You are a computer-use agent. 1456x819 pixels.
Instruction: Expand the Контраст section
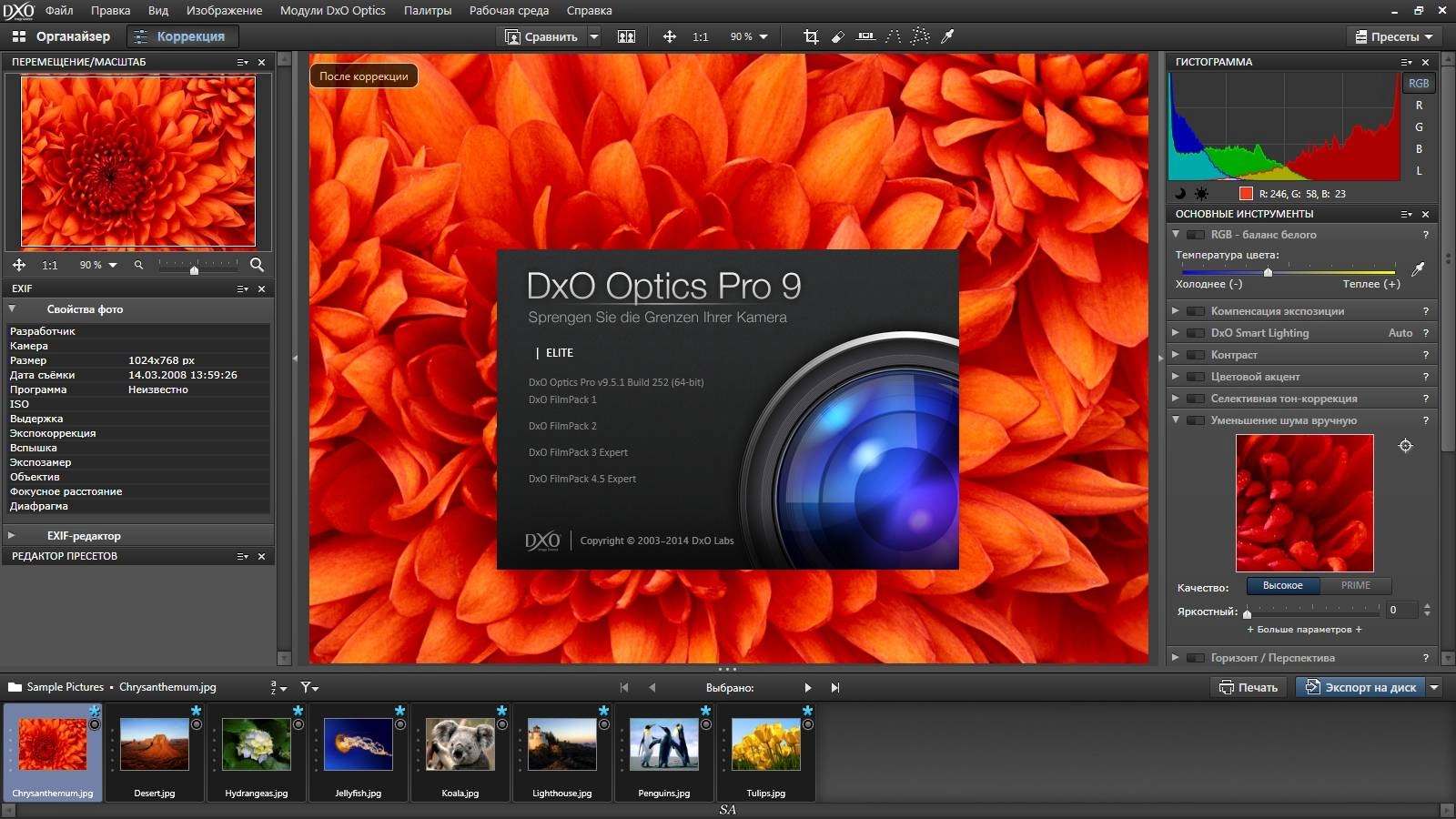1176,355
